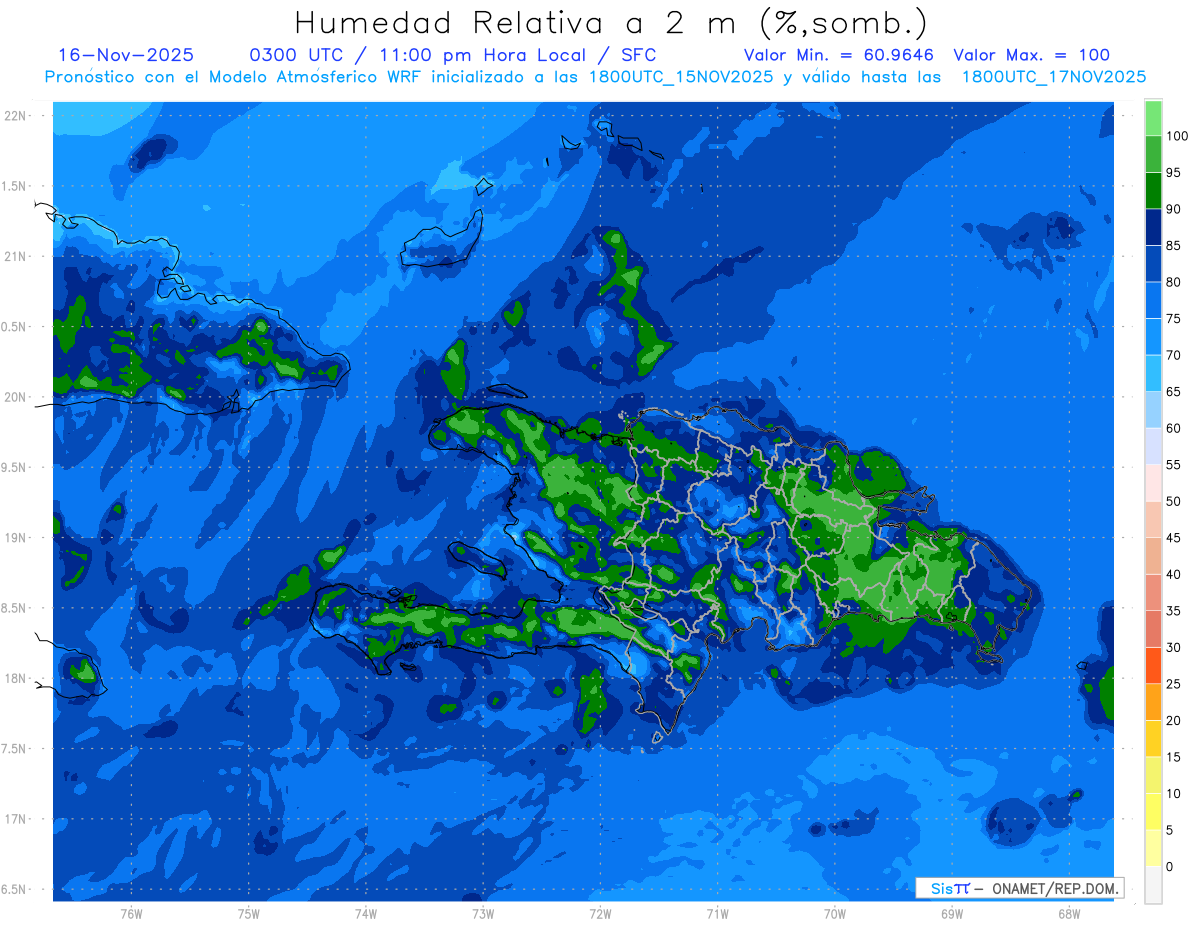Click the legend value "90"
This screenshot has height=927, width=1200.
1173,209
